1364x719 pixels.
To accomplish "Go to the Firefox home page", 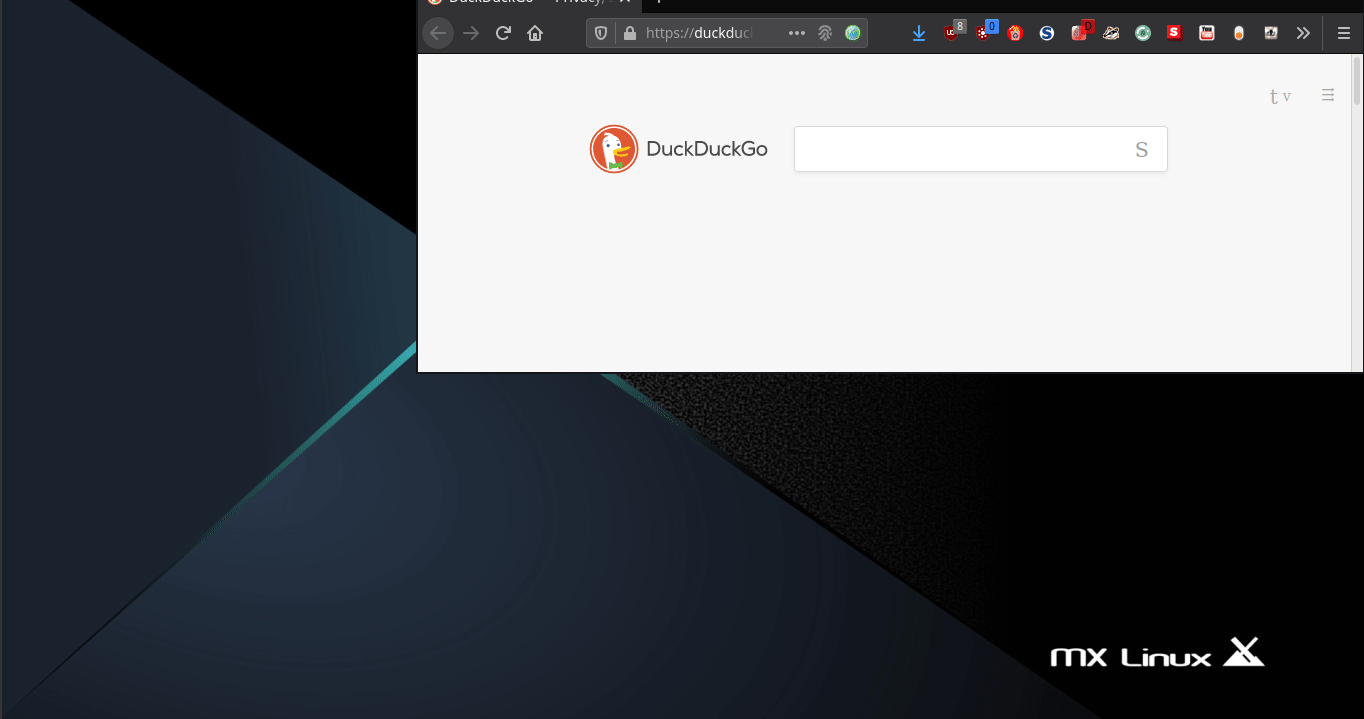I will tap(535, 33).
